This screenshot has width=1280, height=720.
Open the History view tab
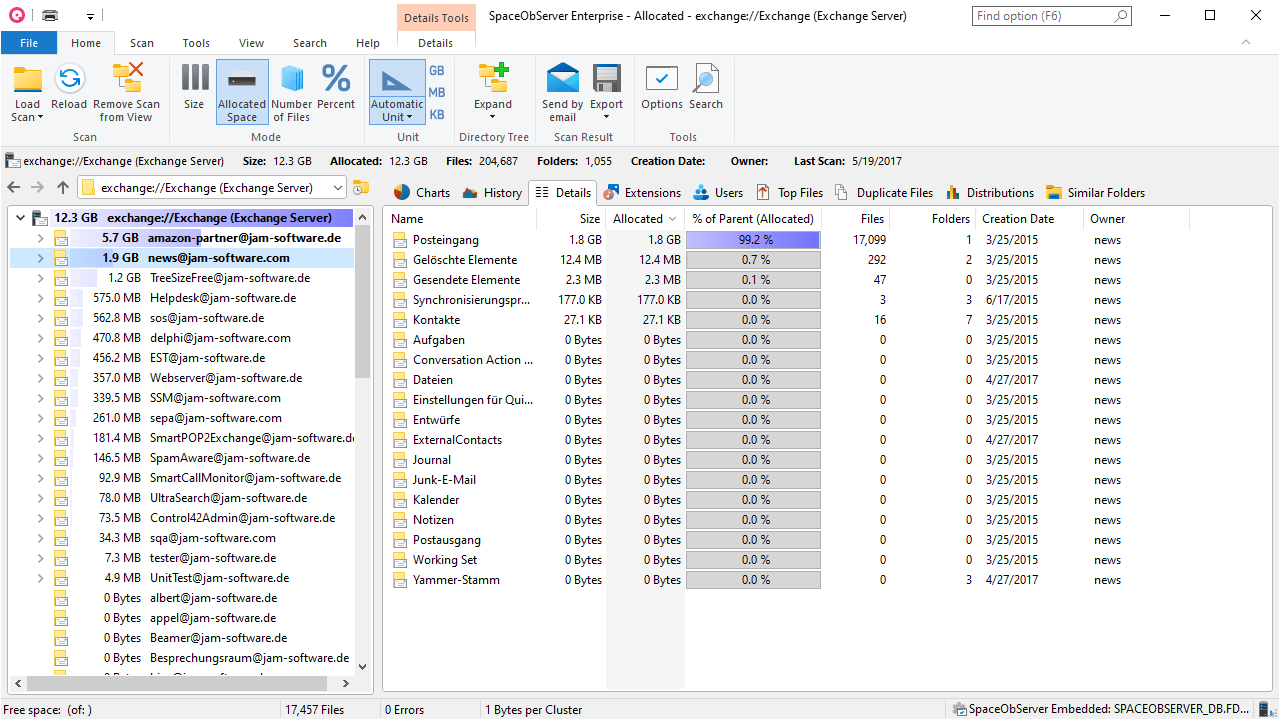(492, 193)
